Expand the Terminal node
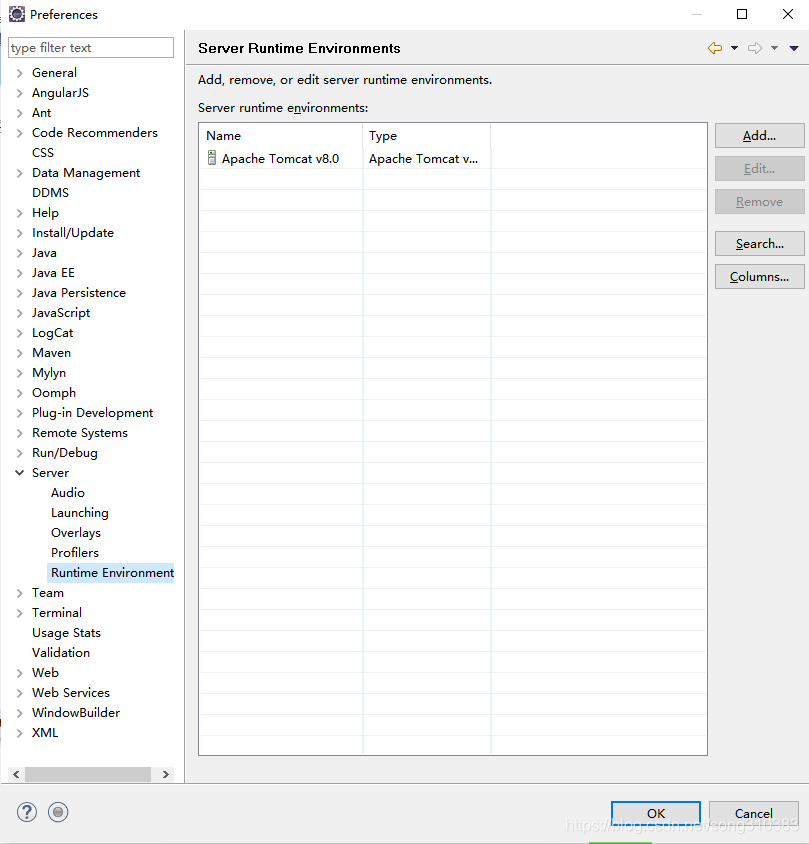The height and width of the screenshot is (844, 809). click(x=19, y=613)
